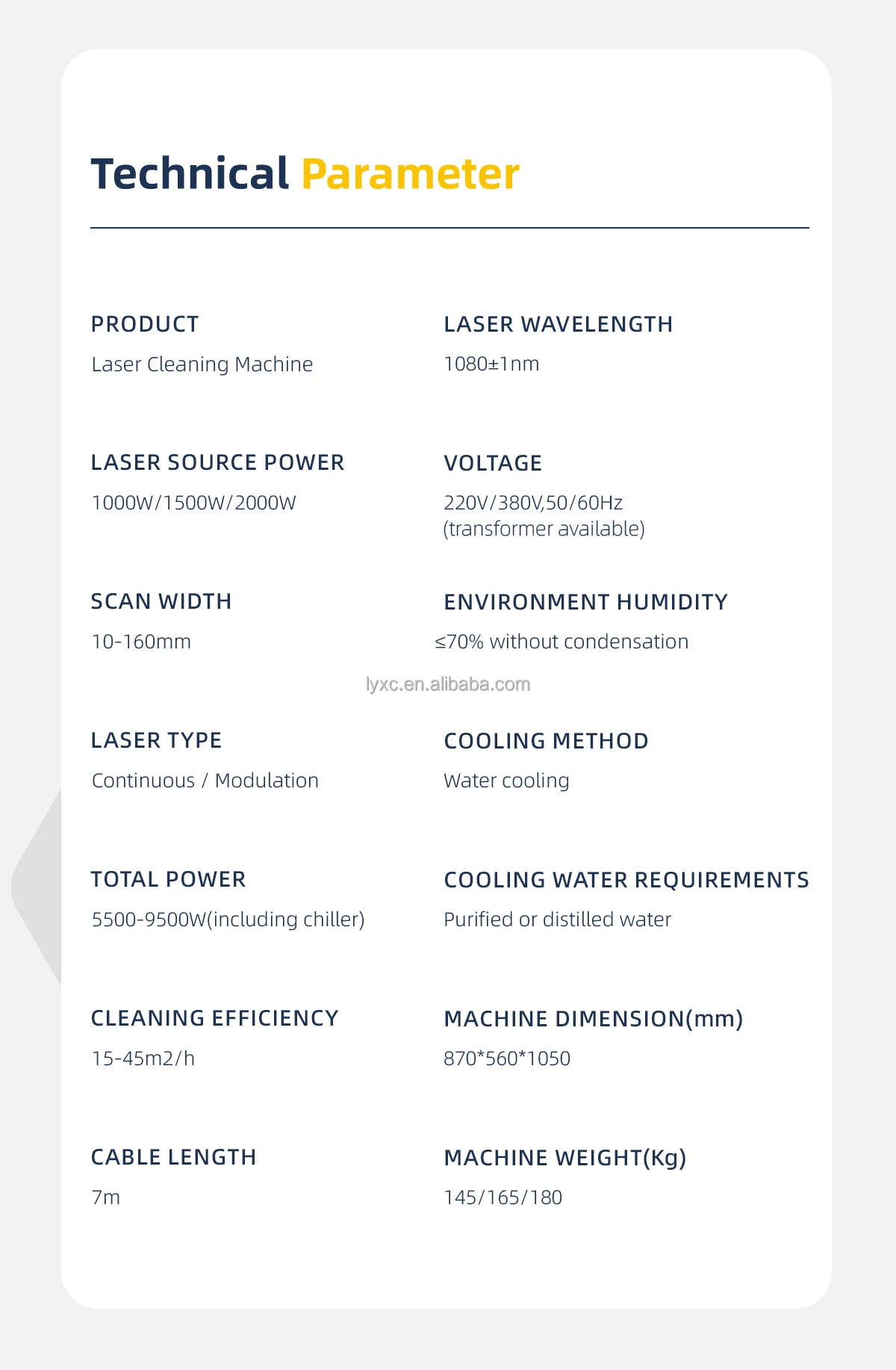Click the Technical Parameter heading
The height and width of the screenshot is (1370, 896).
click(305, 174)
